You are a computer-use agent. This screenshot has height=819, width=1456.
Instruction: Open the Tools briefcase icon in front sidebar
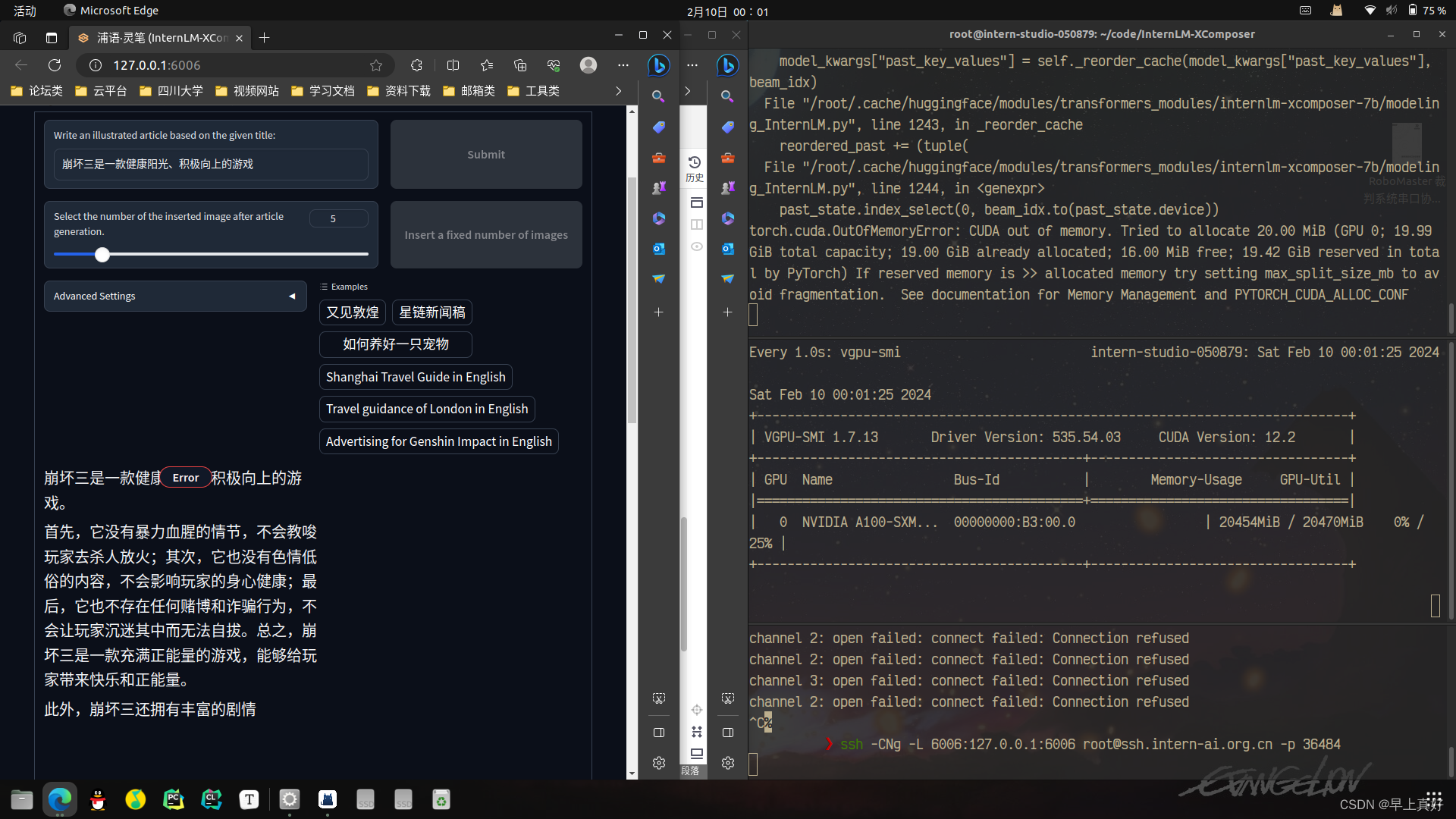[x=659, y=158]
